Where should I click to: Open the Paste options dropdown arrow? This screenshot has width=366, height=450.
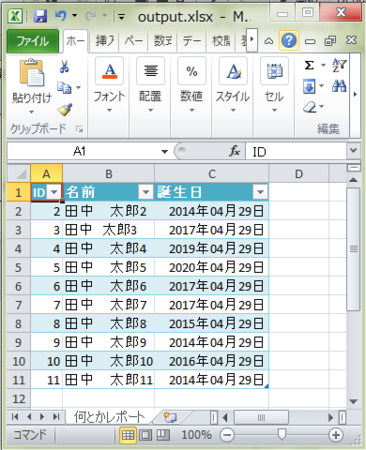(32, 112)
